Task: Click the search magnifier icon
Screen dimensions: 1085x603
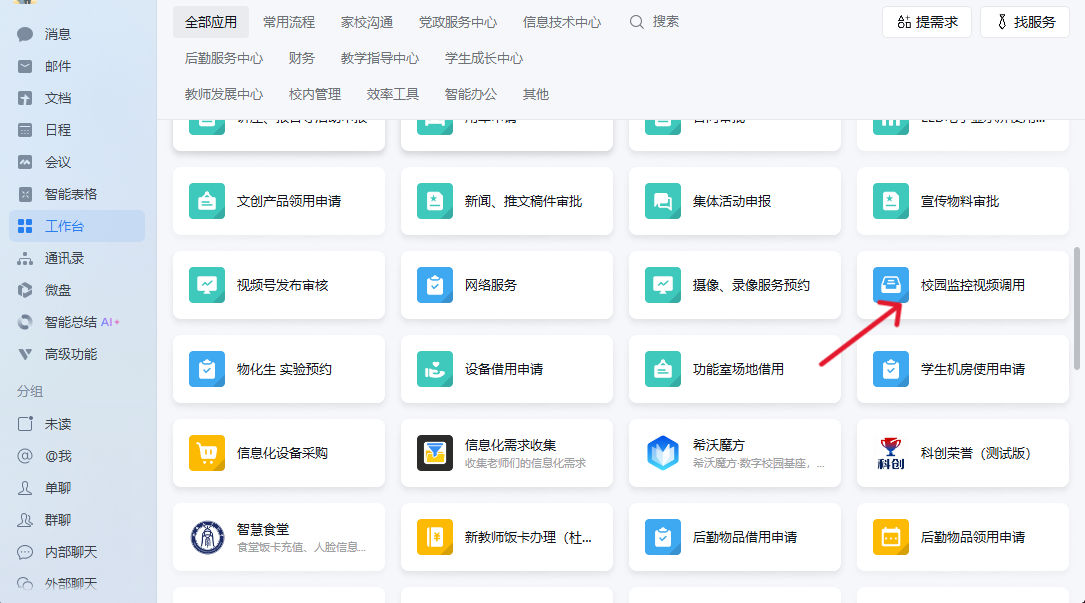Action: tap(636, 22)
